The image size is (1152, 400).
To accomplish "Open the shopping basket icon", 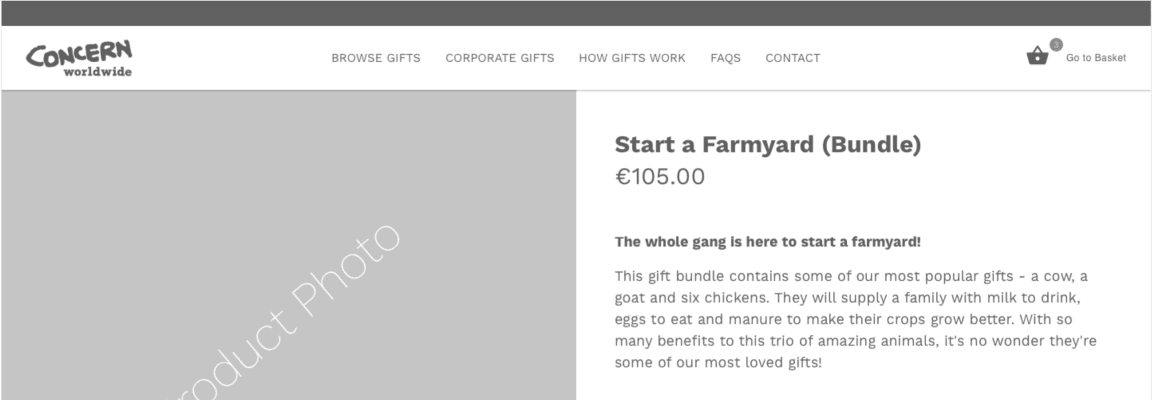I will (x=1037, y=57).
